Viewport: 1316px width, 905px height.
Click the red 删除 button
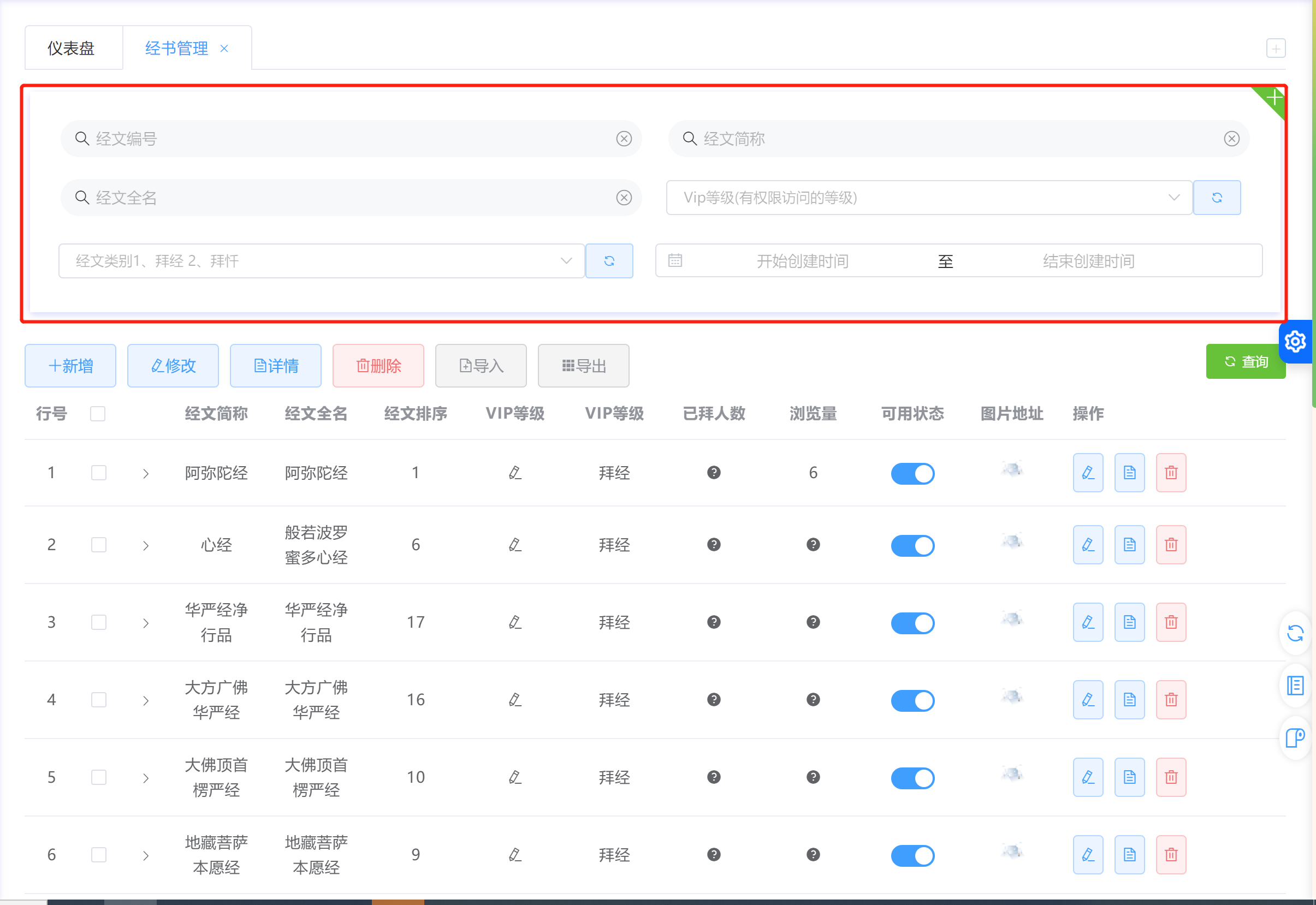click(x=378, y=366)
